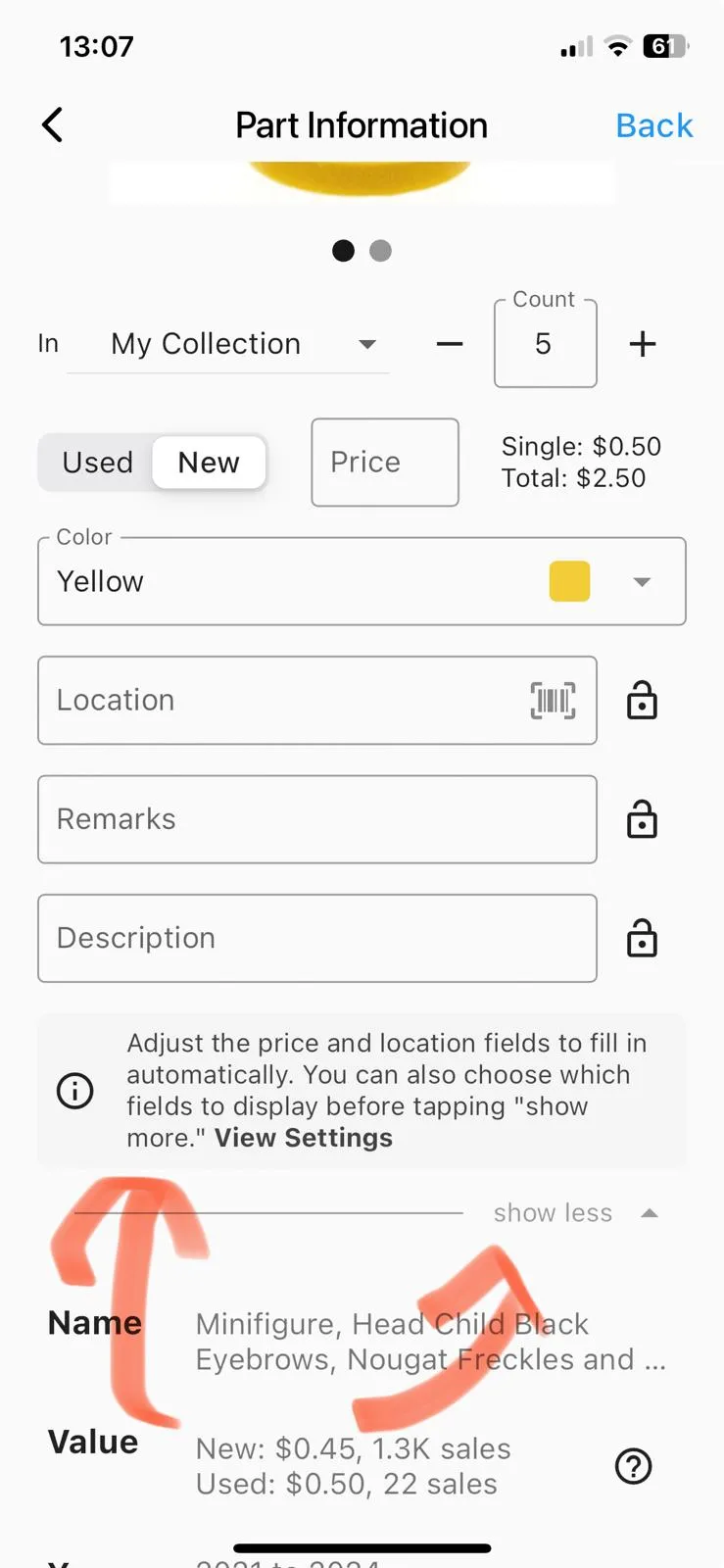The height and width of the screenshot is (1568, 724).
Task: Open the My Collection dropdown
Action: [227, 344]
